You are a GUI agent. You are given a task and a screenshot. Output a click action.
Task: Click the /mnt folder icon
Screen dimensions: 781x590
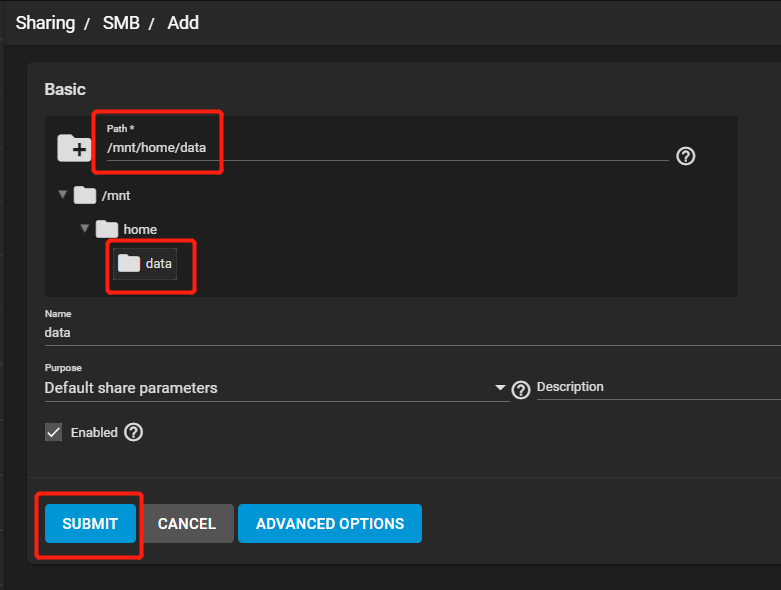point(85,195)
